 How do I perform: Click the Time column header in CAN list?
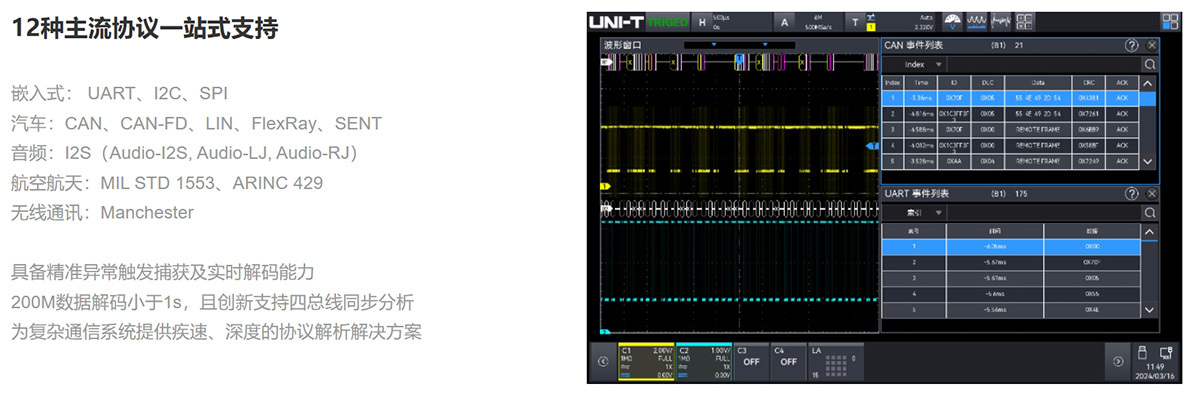click(921, 82)
